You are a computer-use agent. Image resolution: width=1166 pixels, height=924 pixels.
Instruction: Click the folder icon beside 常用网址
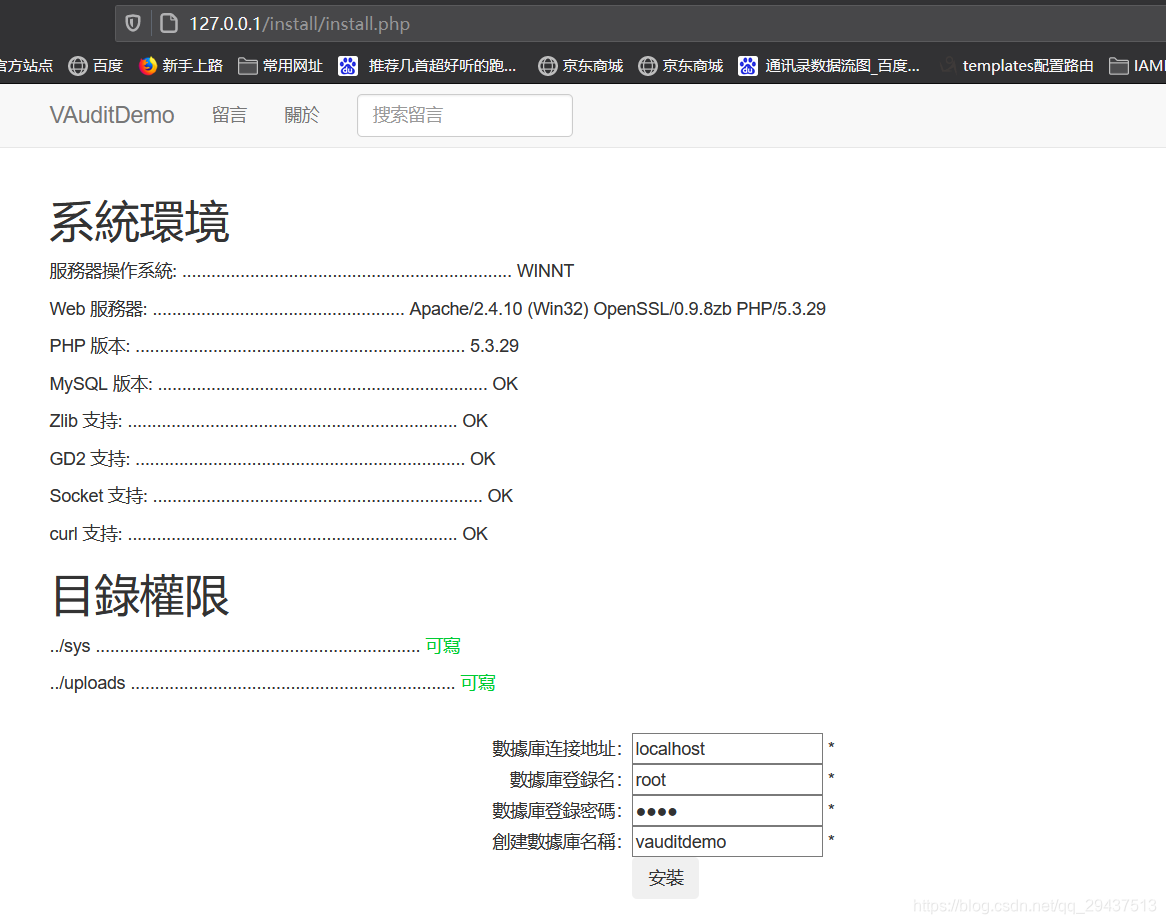pos(248,66)
